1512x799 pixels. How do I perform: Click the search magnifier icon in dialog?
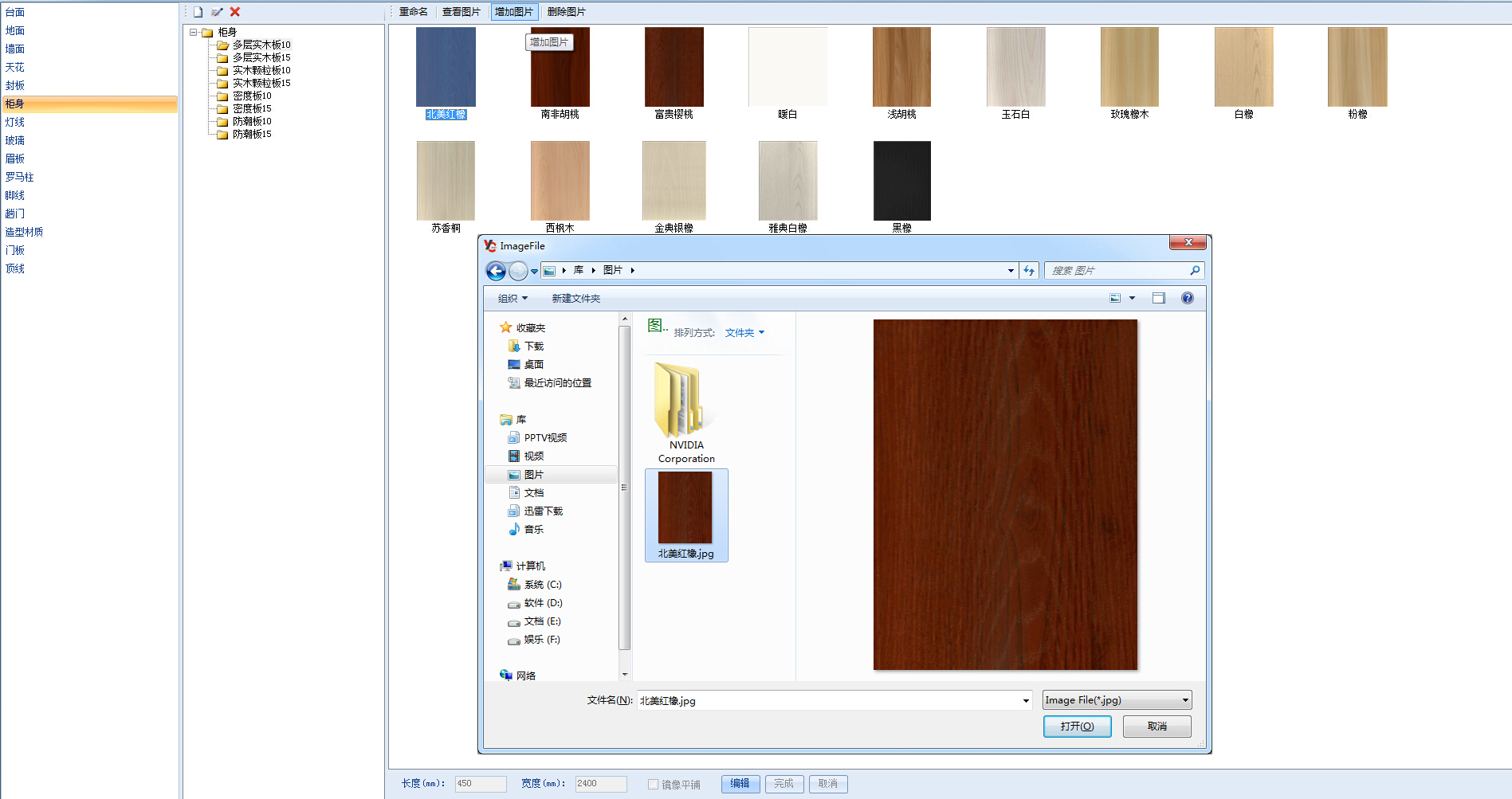(1195, 271)
